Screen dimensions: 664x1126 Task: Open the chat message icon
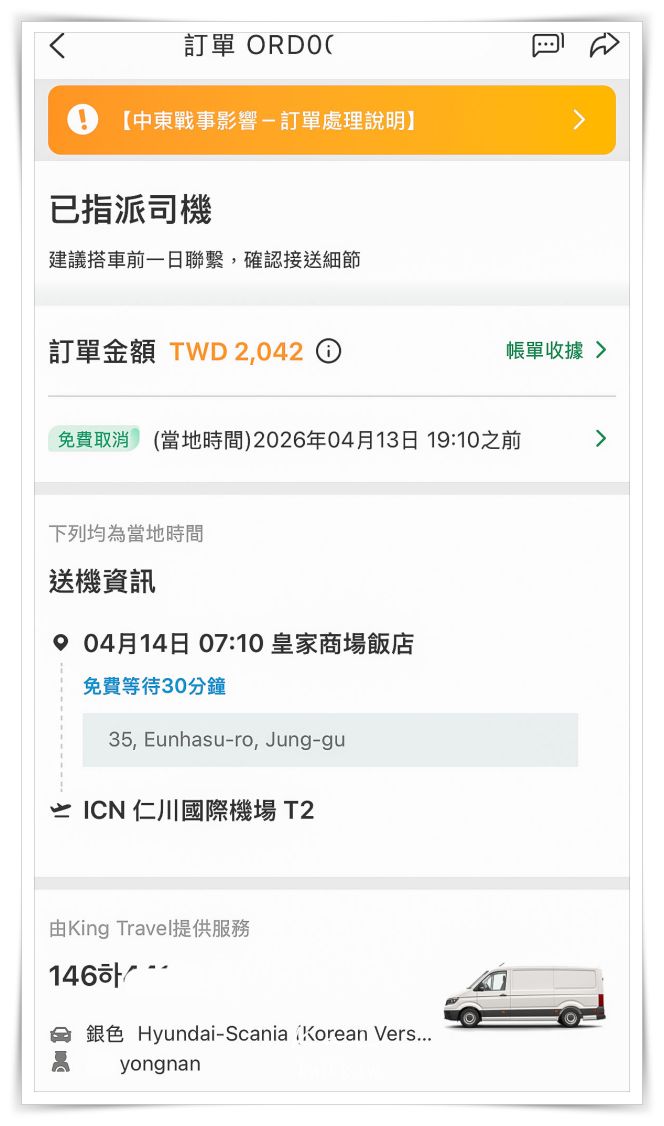[x=547, y=46]
